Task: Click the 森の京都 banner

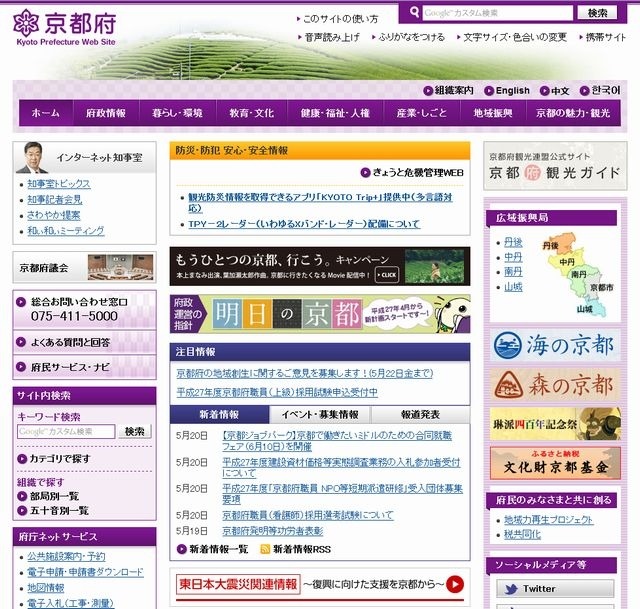Action: pos(555,384)
